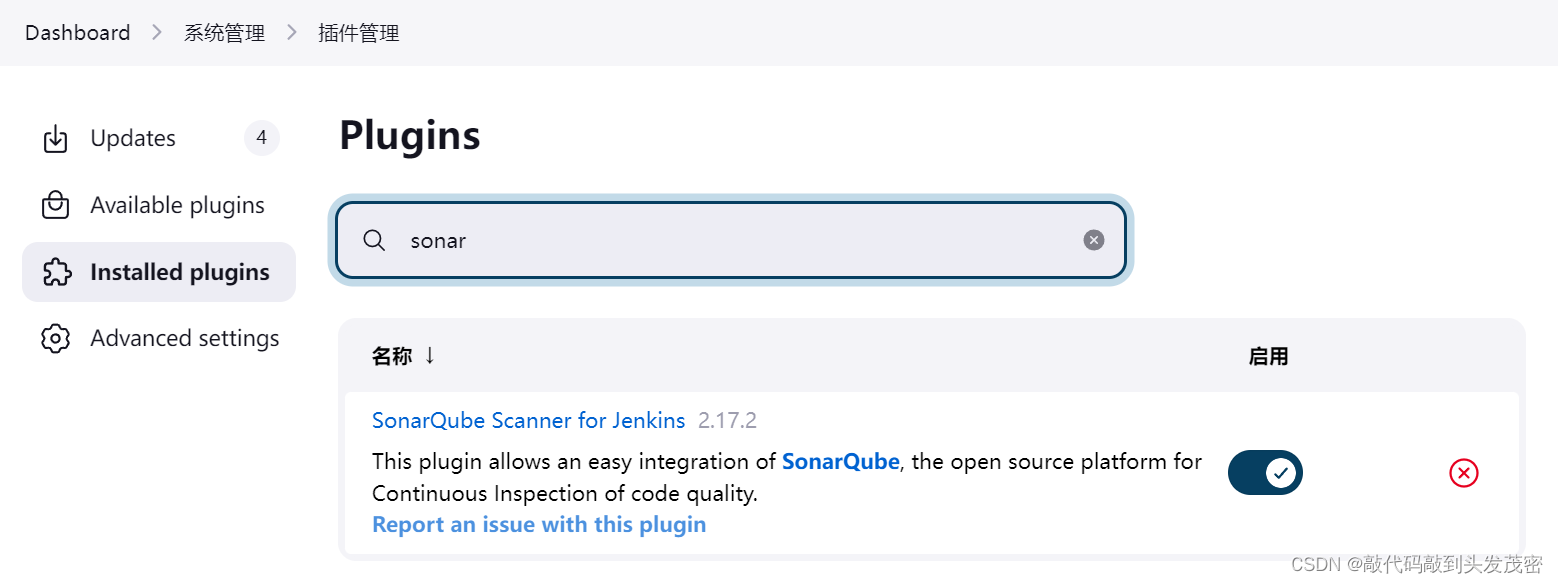Click the Available plugins shopping bag icon
Viewport: 1558px width, 583px height.
55,206
